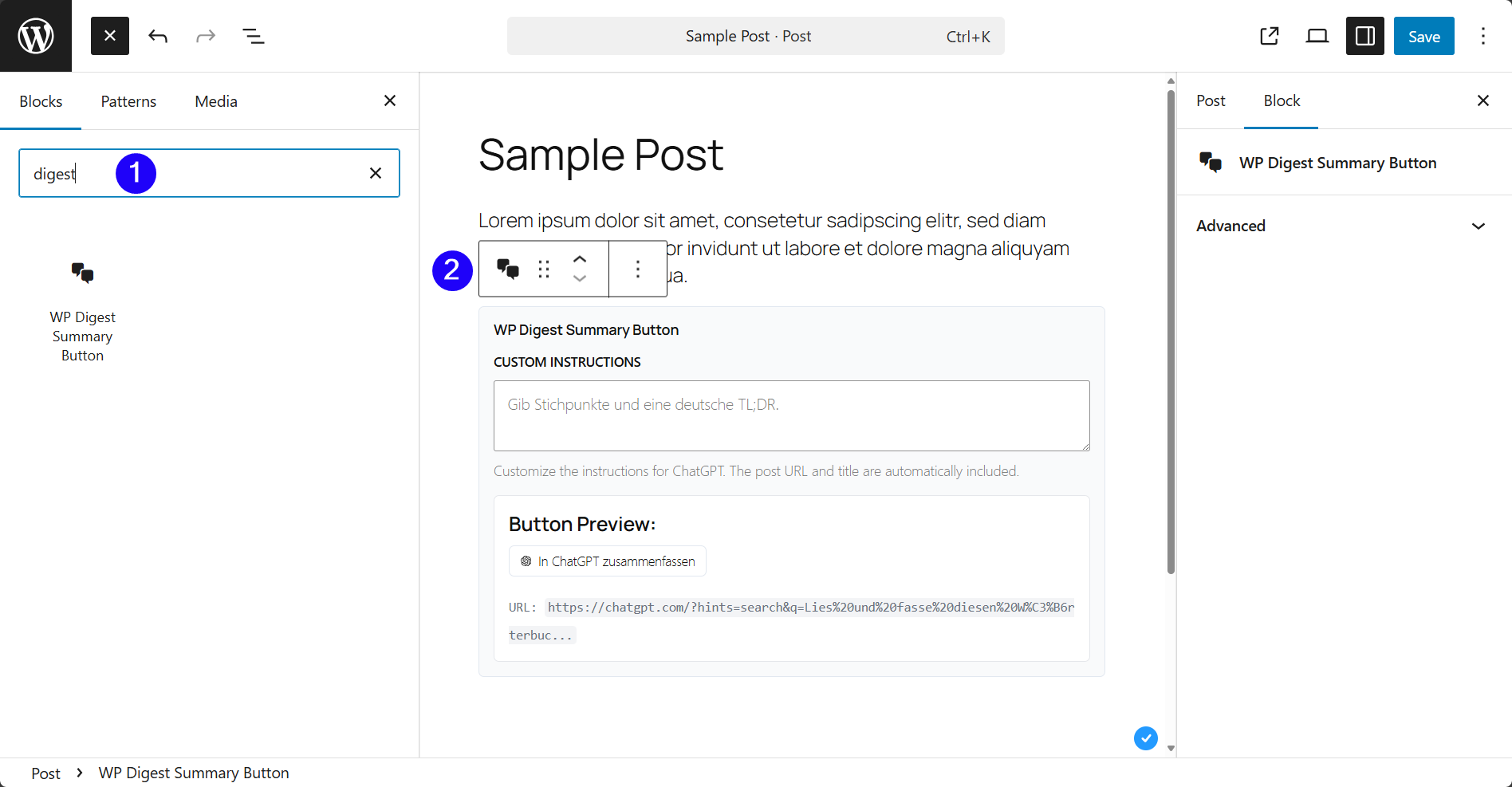Viewport: 1512px width, 787px height.
Task: Open the editor Options menu
Action: (x=1483, y=36)
